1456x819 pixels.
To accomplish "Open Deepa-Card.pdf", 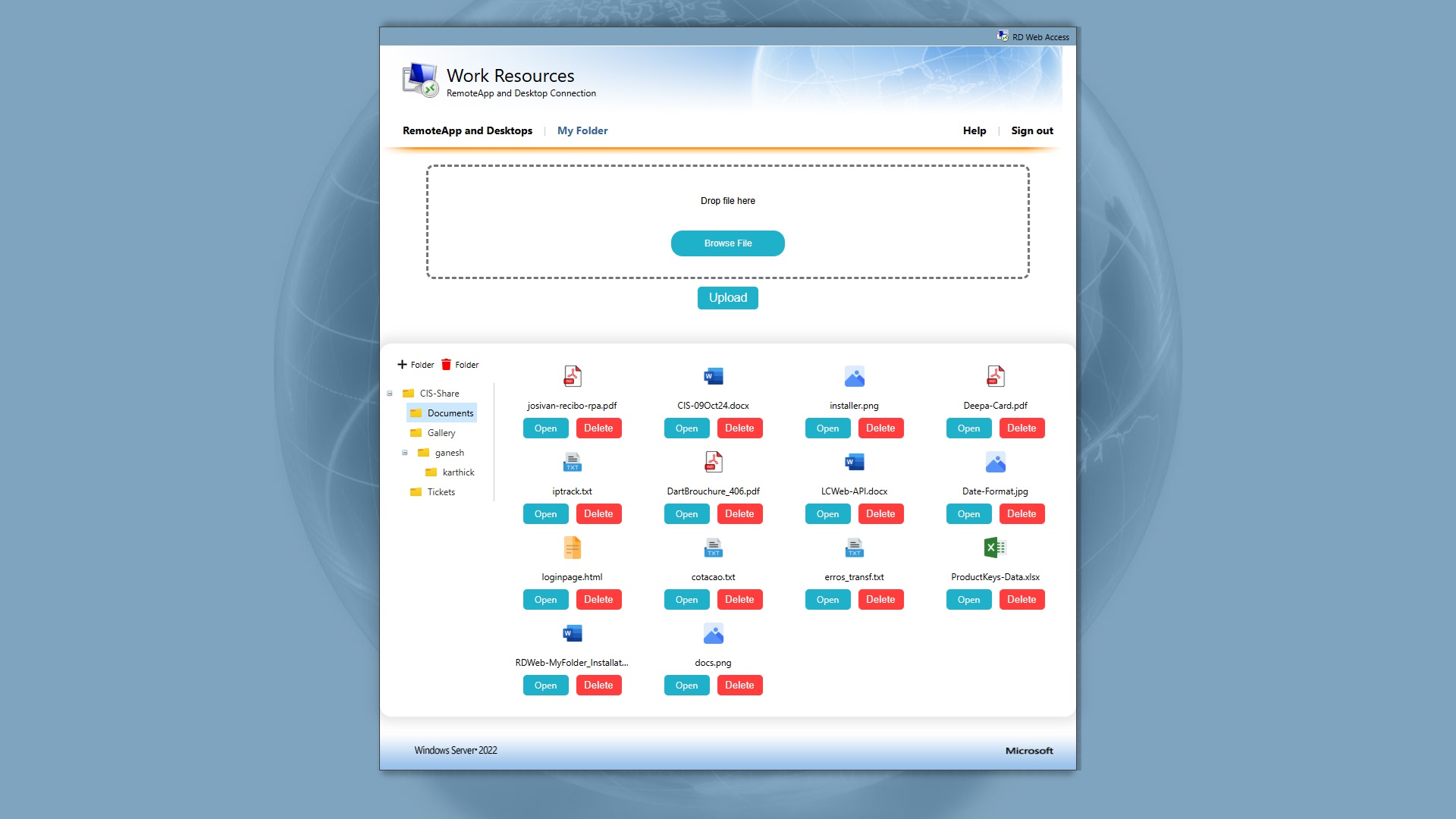I will (969, 428).
